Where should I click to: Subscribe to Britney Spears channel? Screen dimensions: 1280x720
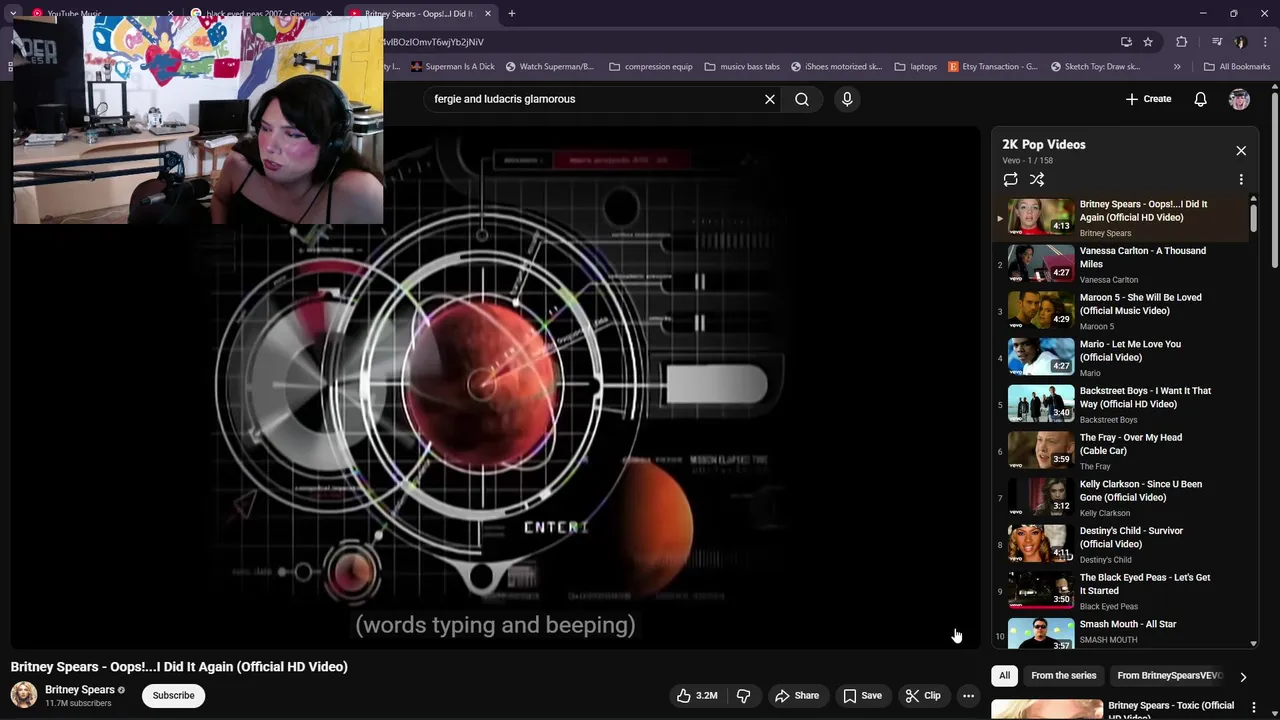(x=174, y=696)
